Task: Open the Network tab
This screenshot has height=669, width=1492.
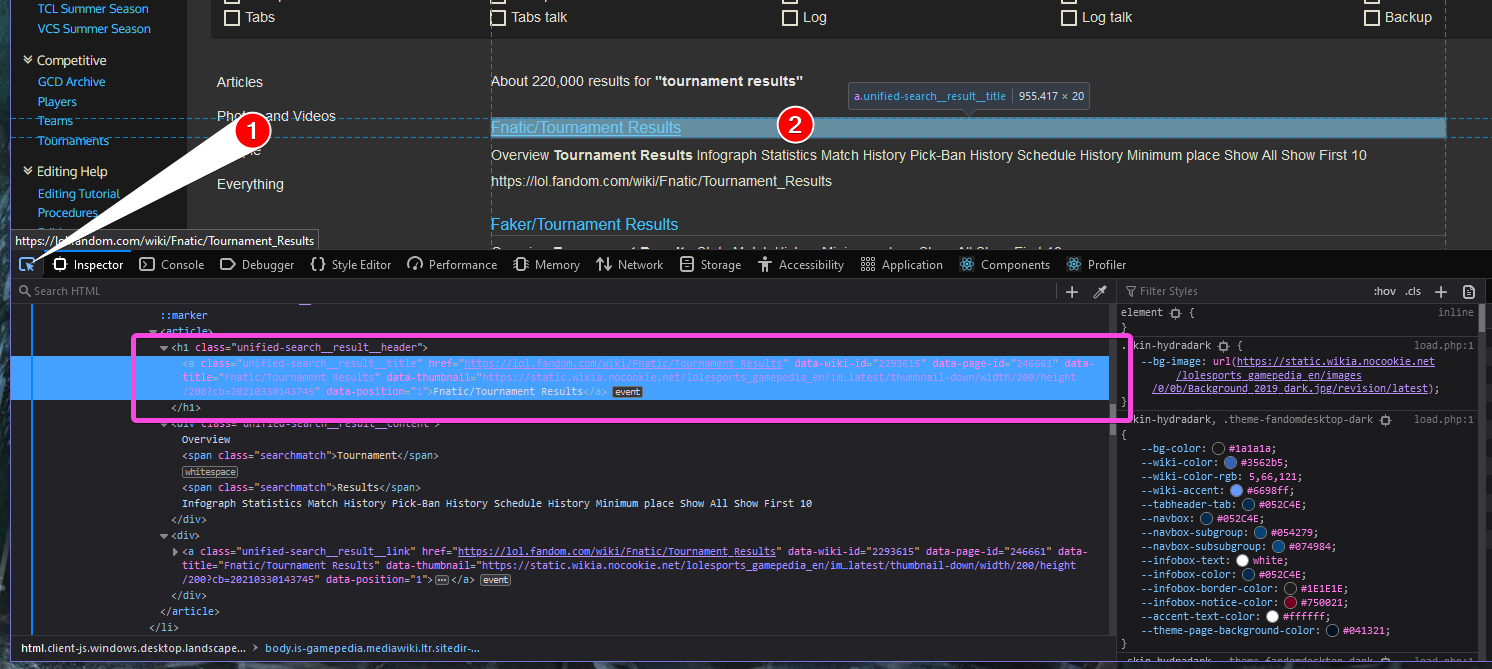Action: click(629, 265)
